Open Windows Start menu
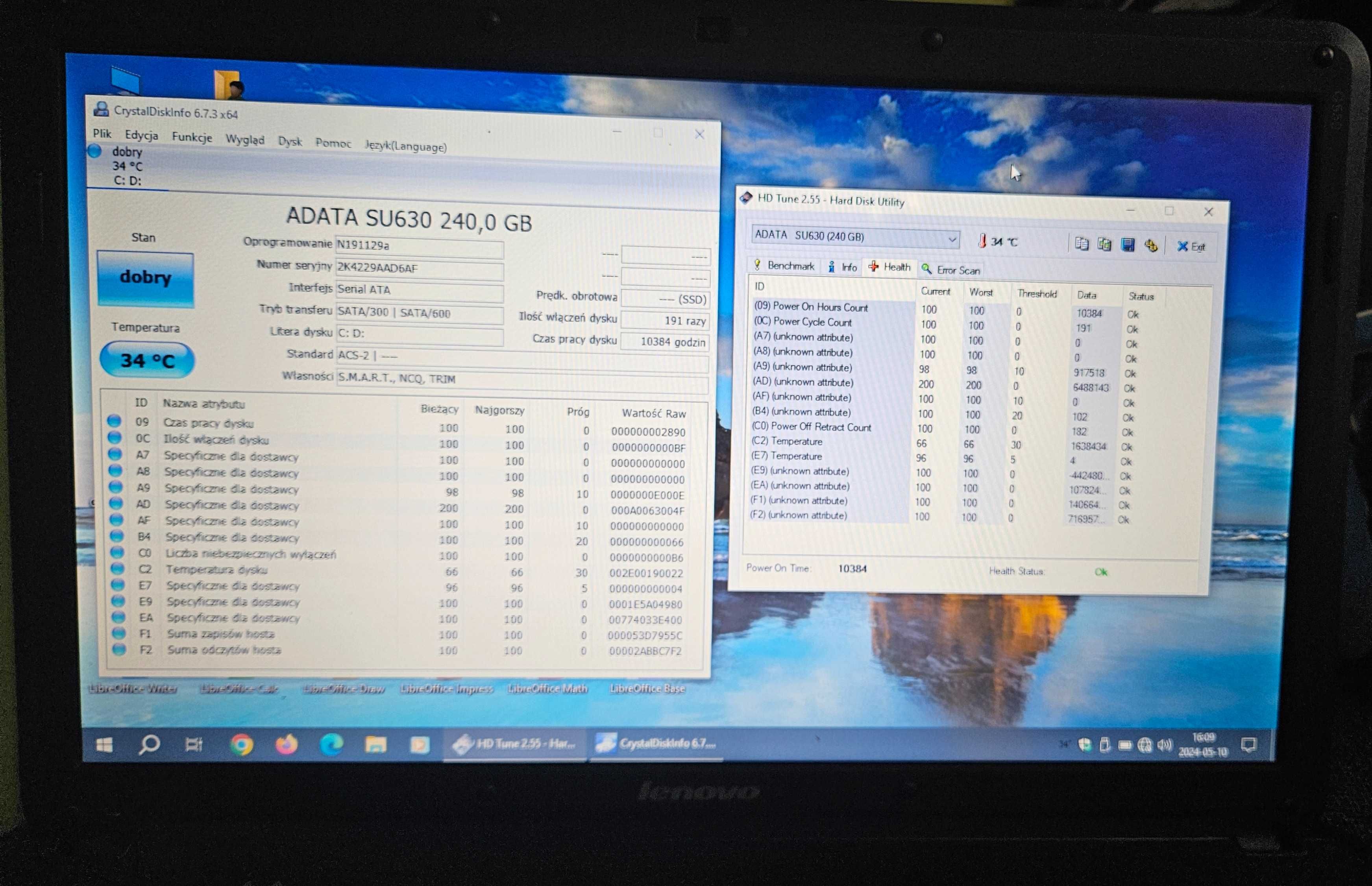1372x886 pixels. pyautogui.click(x=104, y=745)
